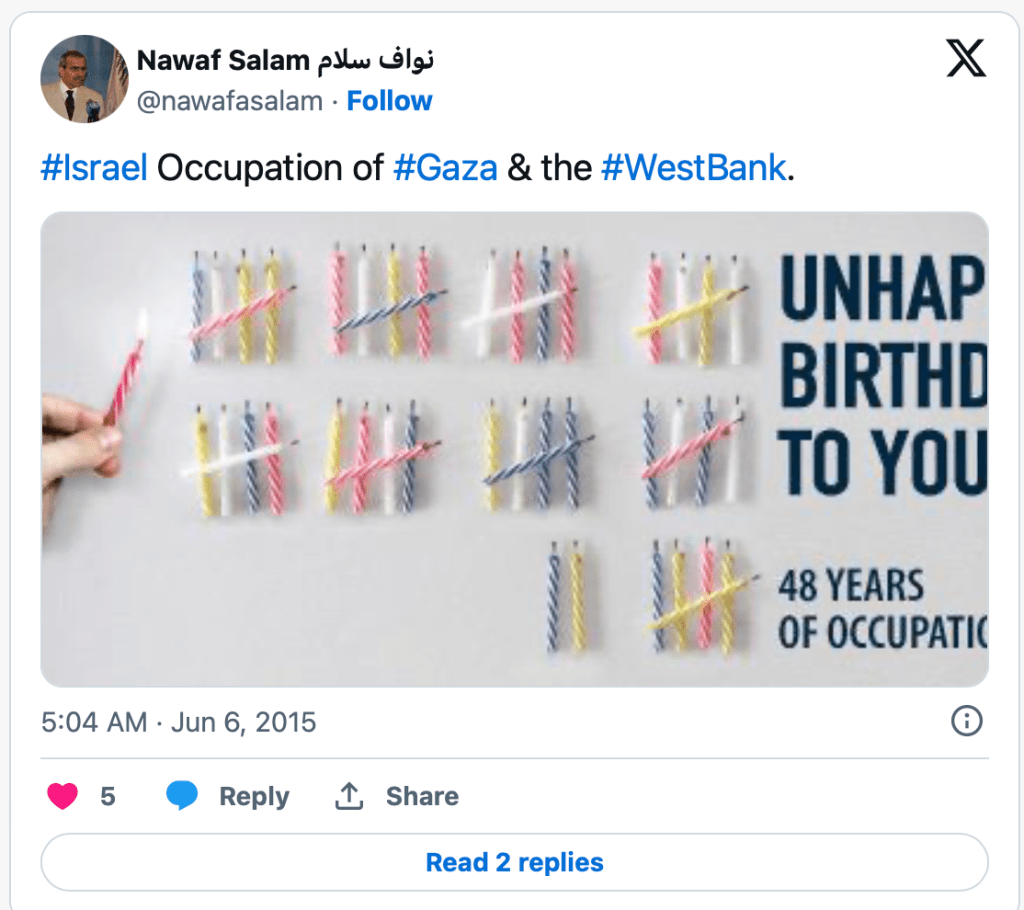
Task: Click the blue reply bubble icon
Action: pos(182,796)
